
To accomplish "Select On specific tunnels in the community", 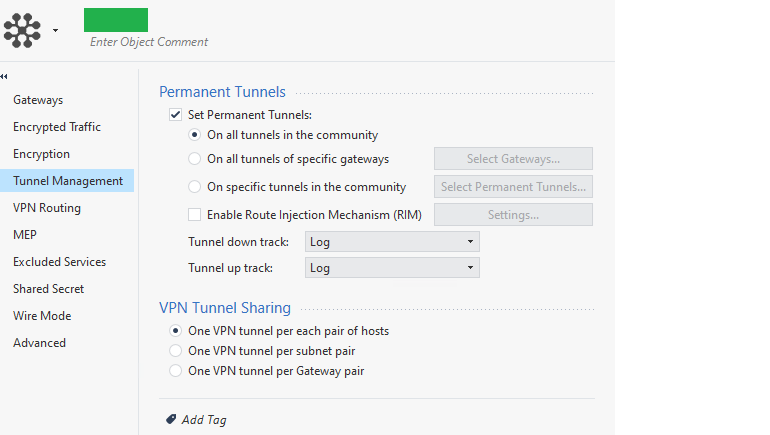I will coord(194,187).
